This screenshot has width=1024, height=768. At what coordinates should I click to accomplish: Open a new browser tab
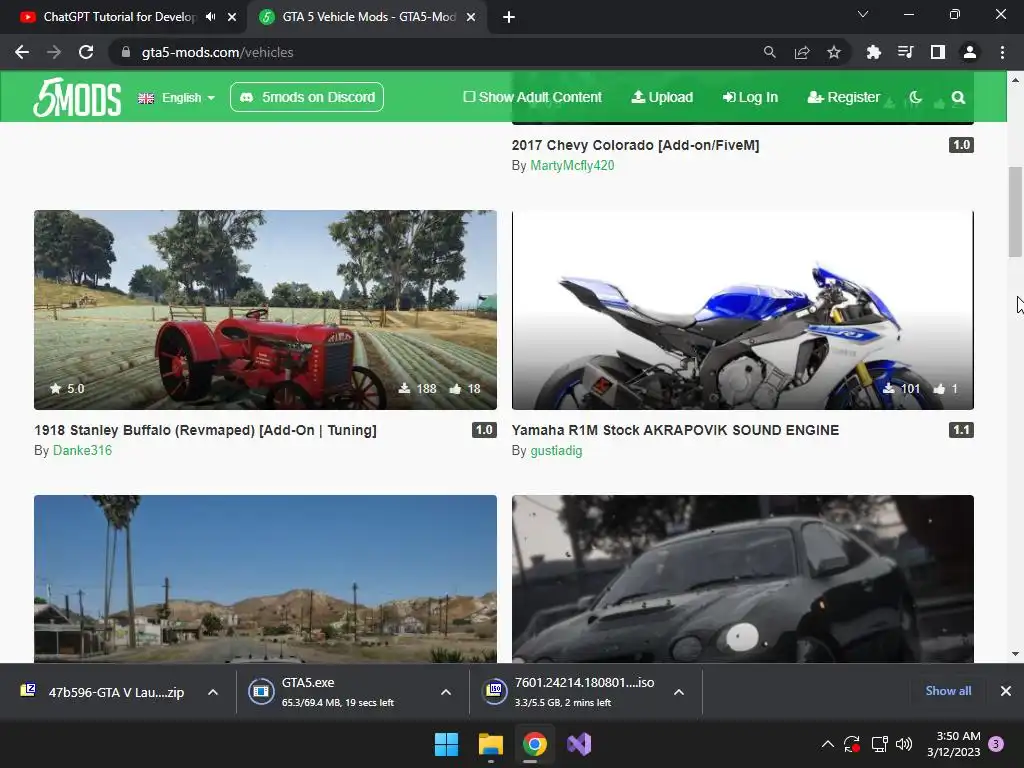tap(509, 17)
